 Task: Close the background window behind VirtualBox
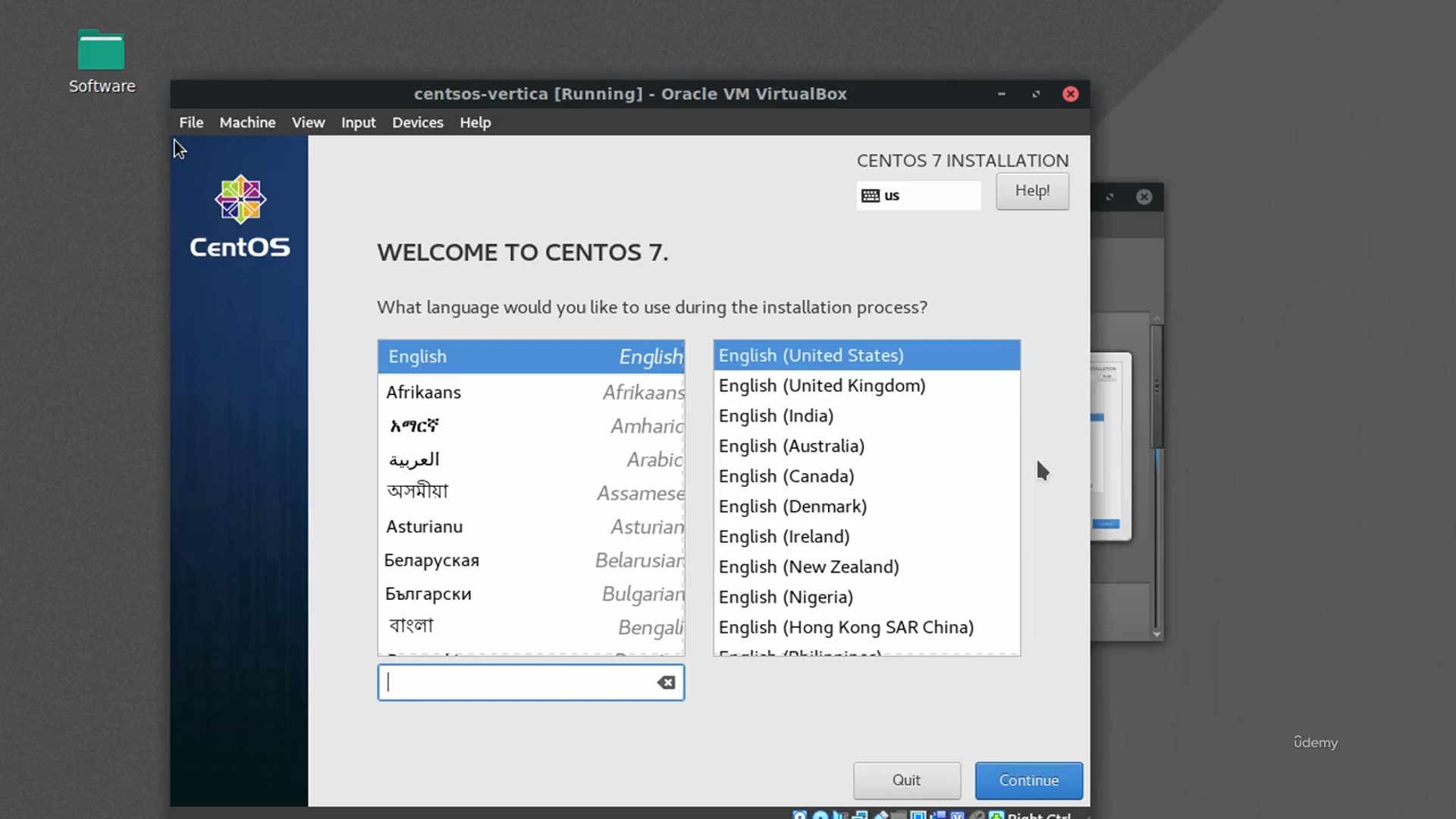click(x=1144, y=197)
